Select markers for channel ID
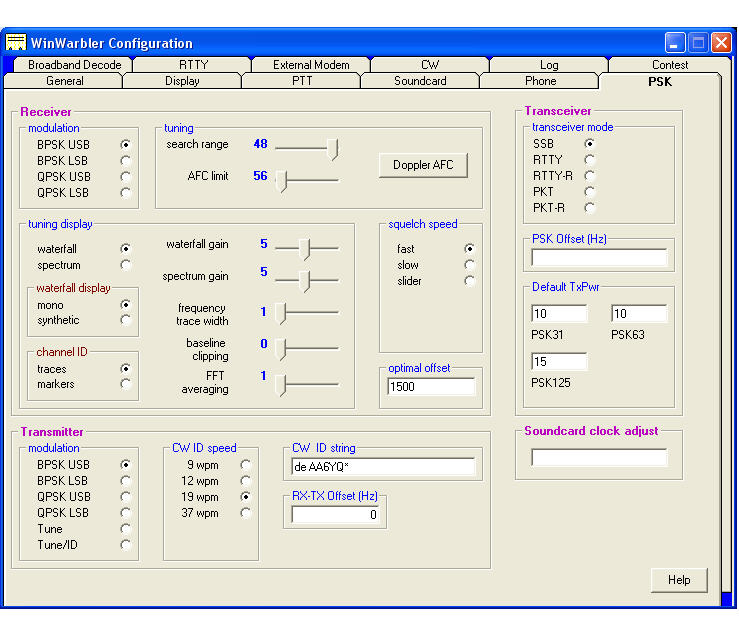 click(x=125, y=384)
